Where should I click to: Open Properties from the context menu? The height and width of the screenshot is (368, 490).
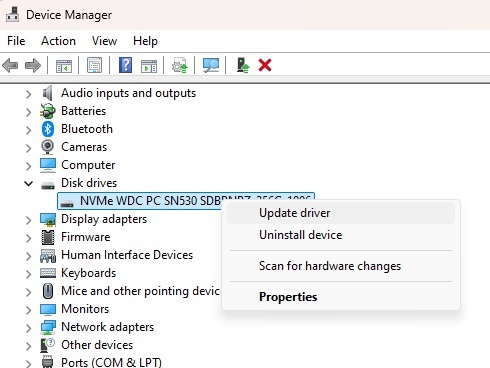(x=341, y=297)
